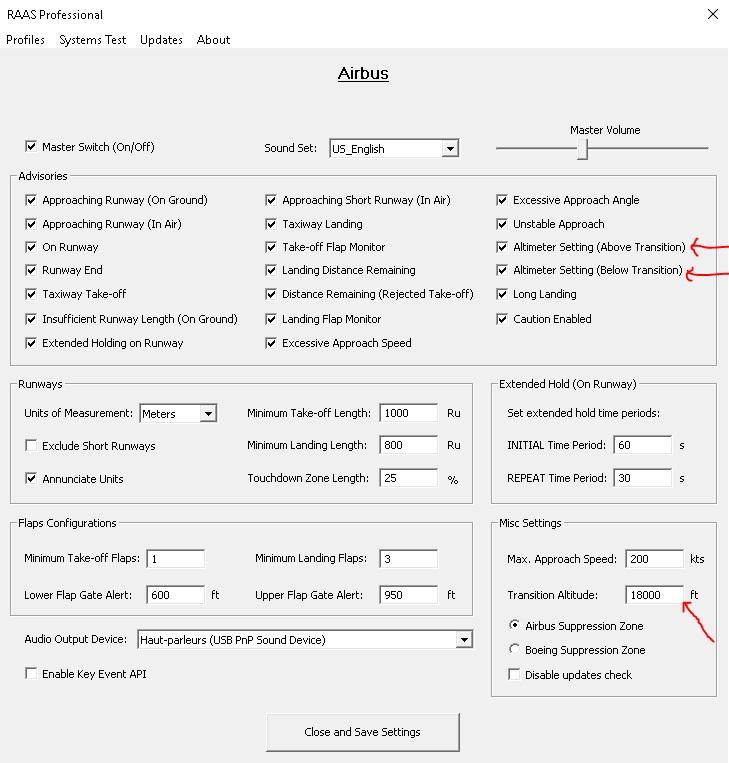This screenshot has width=729, height=763.
Task: Toggle the Excessive Approach Angle checkbox
Action: [x=502, y=200]
